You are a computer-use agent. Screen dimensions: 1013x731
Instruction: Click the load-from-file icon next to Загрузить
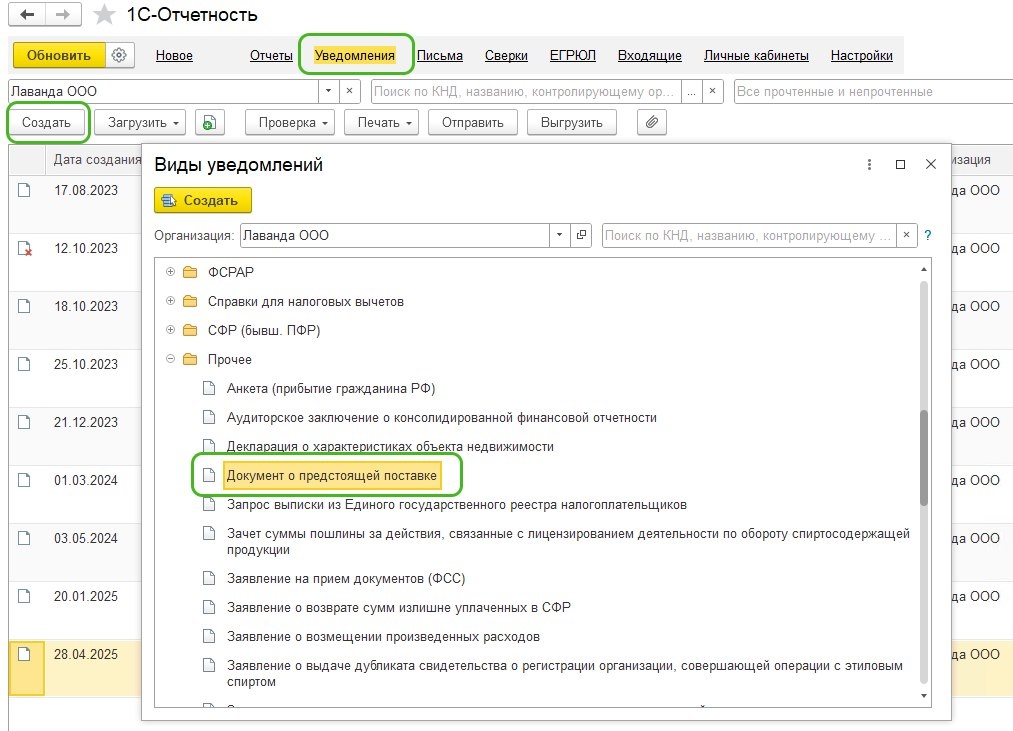pyautogui.click(x=209, y=122)
